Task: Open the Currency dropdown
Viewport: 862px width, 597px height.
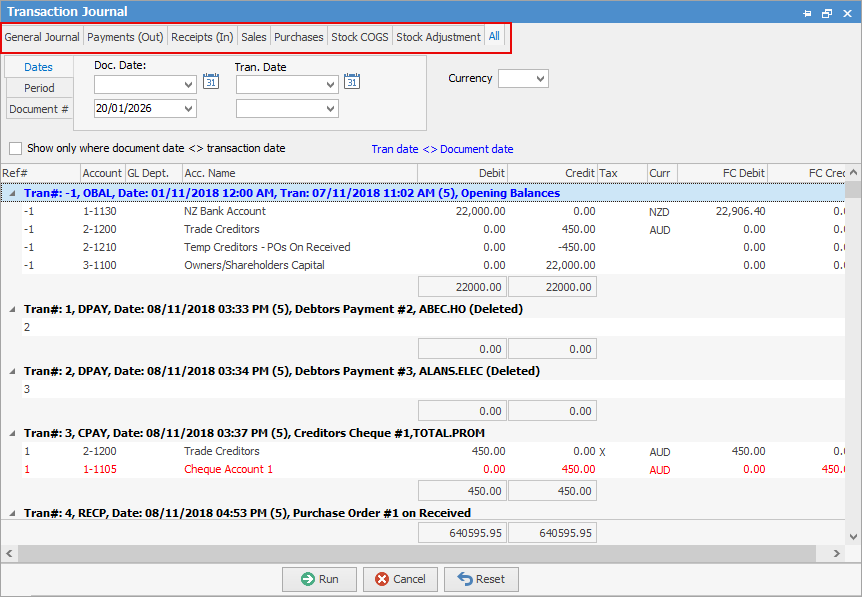Action: (x=540, y=79)
